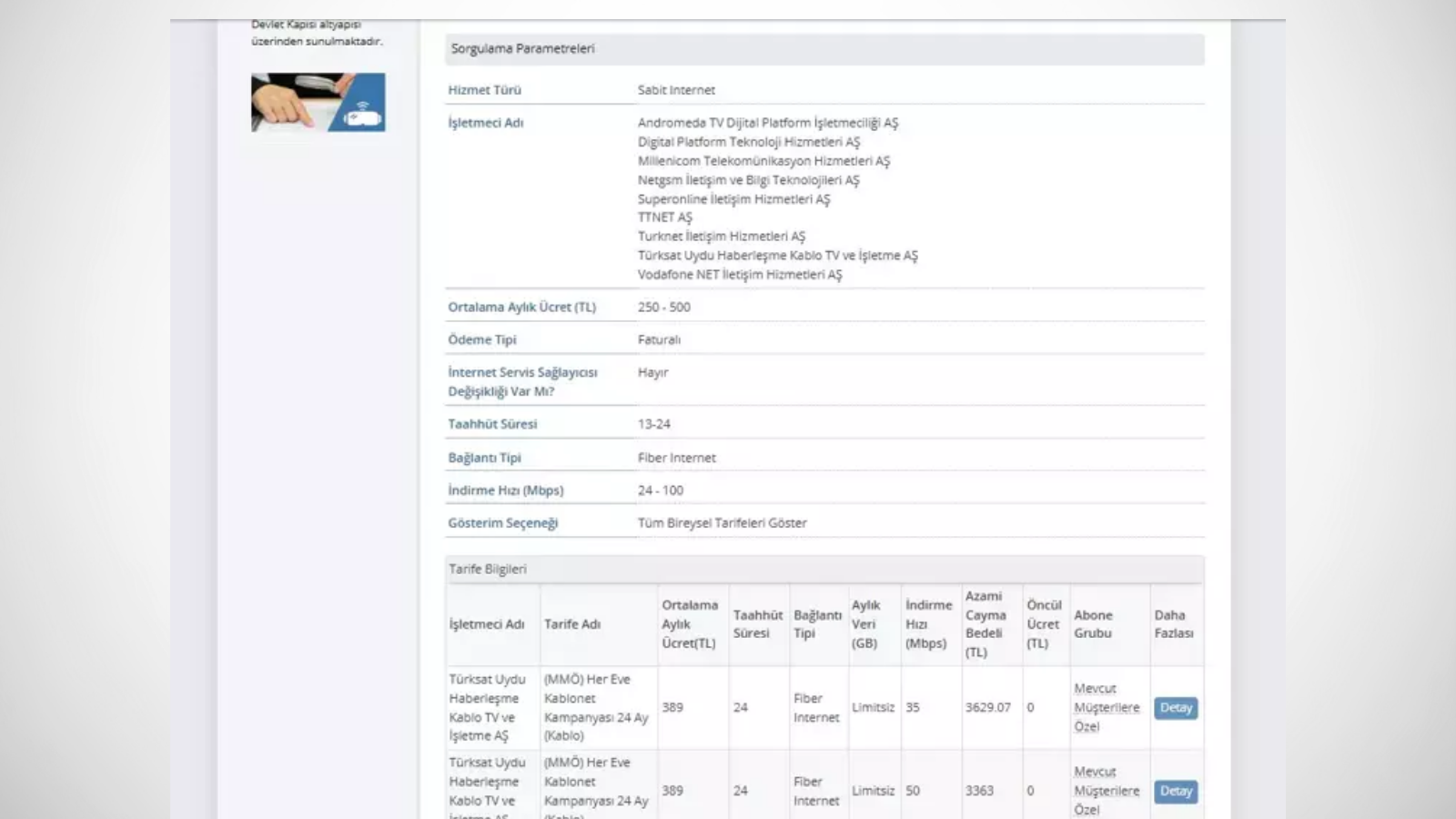Click the Detay button for the 35 Mbps tariff

[1176, 708]
